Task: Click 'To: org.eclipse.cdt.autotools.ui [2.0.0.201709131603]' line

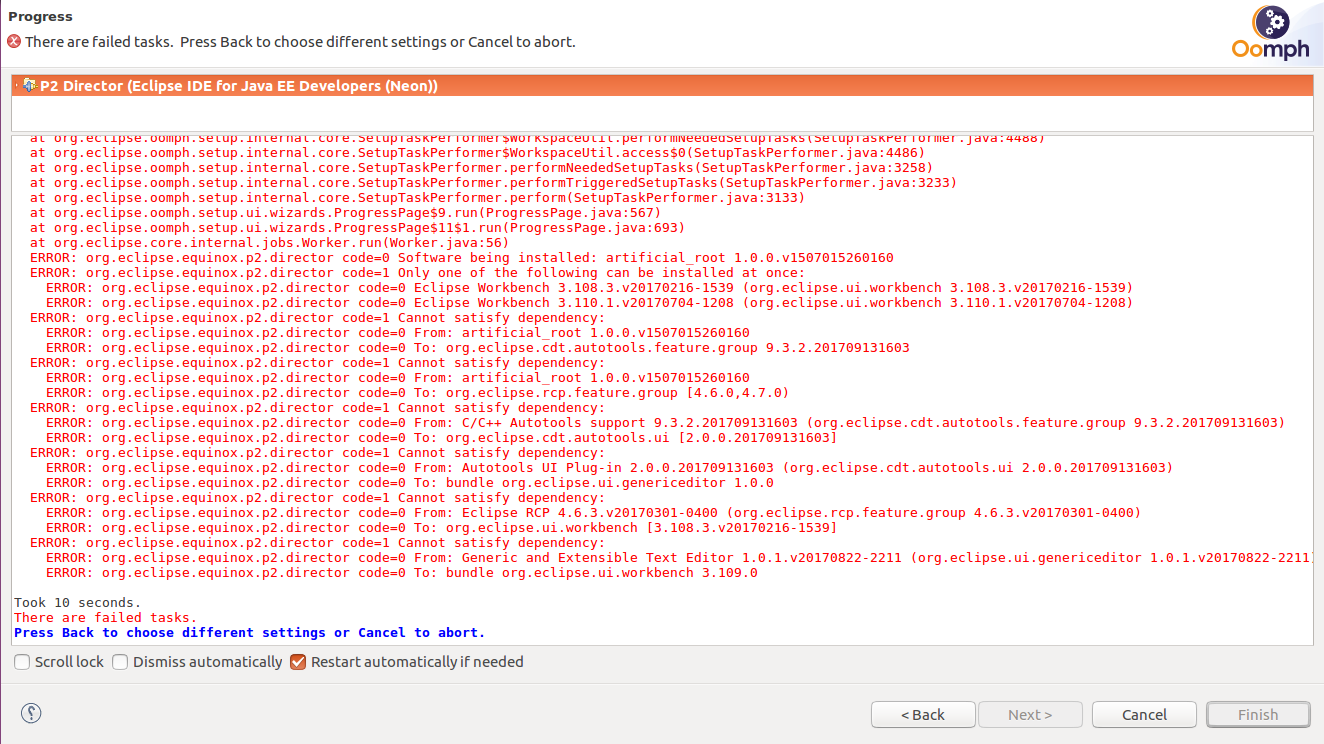Action: (442, 438)
